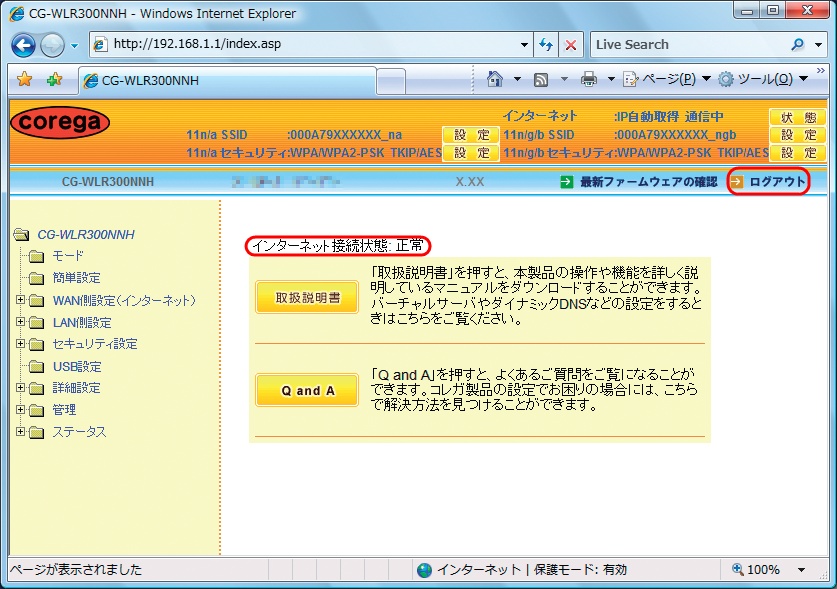The width and height of the screenshot is (837, 589).
Task: Expand the ステータス plus box
Action: pos(20,431)
